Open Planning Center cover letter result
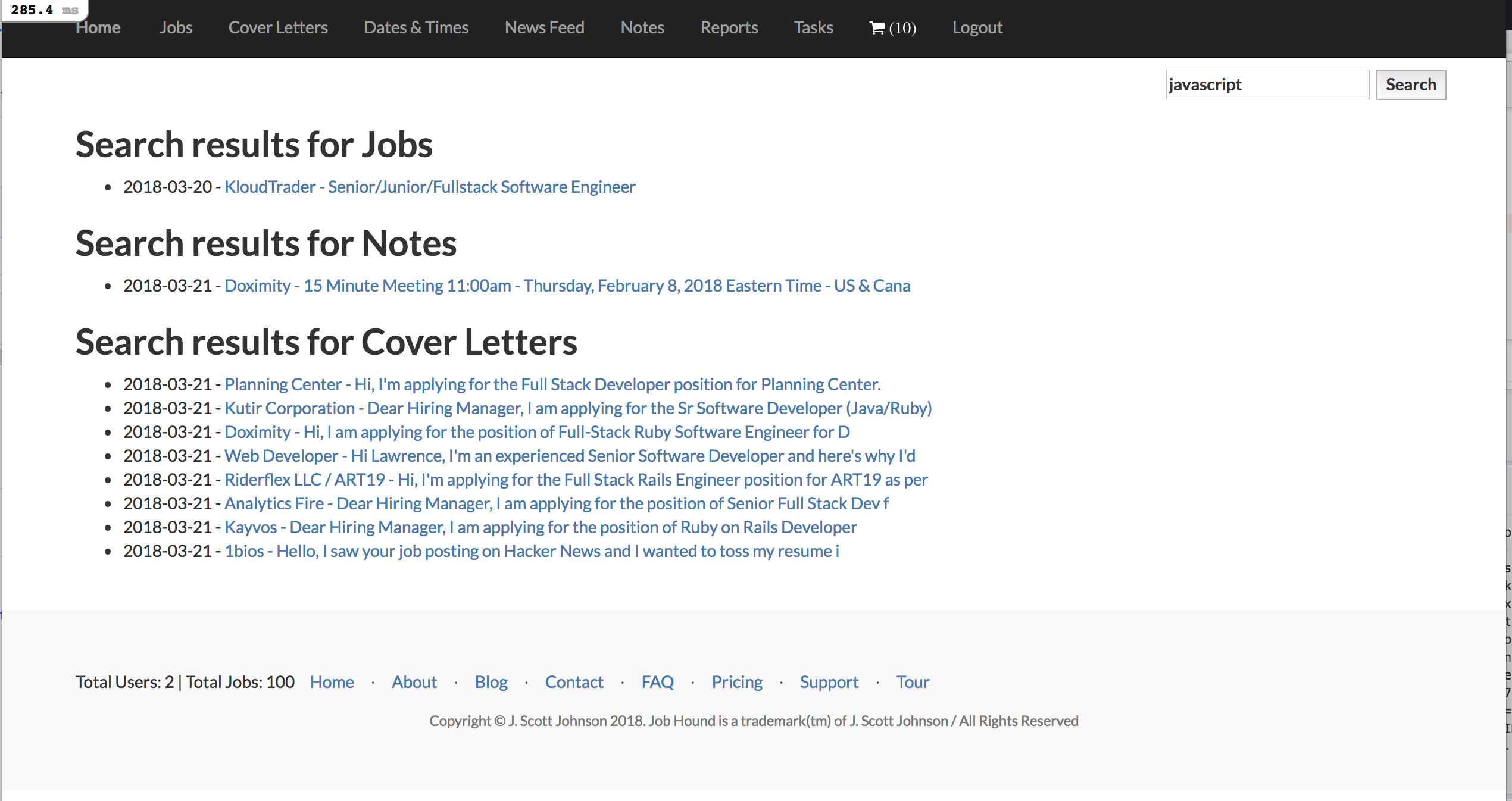This screenshot has height=801, width=1512. (552, 384)
